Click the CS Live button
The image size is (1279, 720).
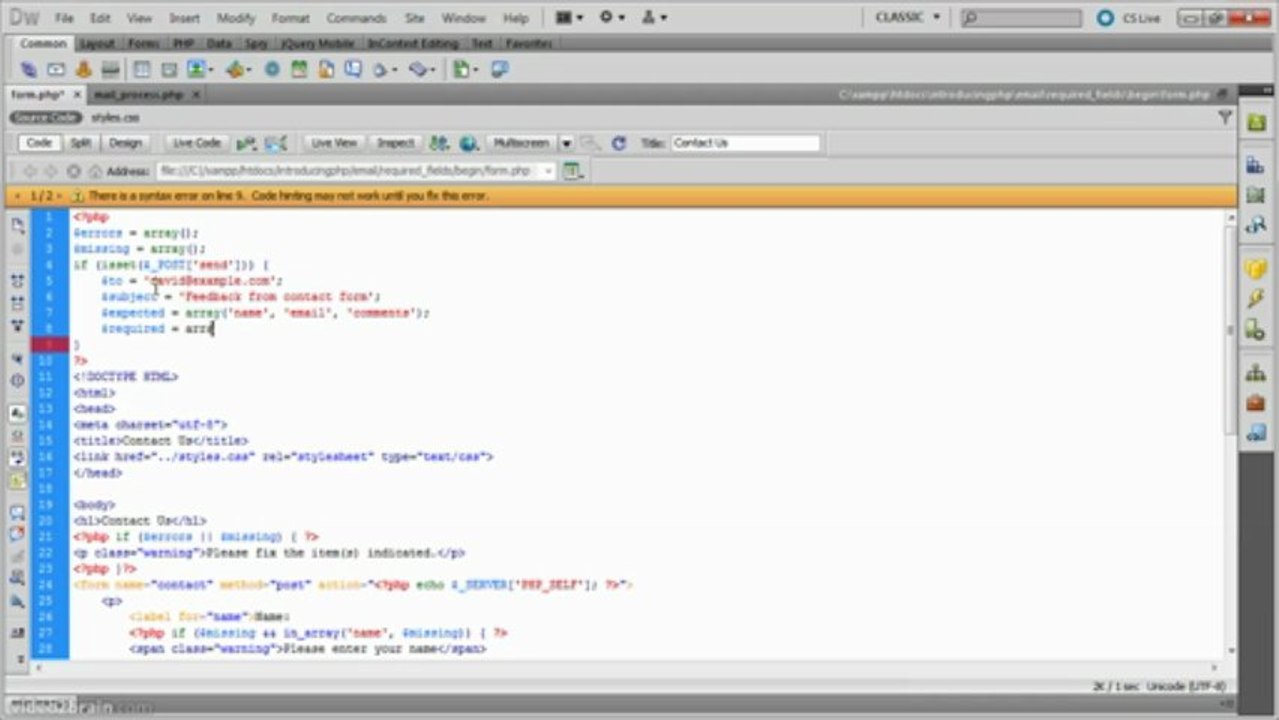[1127, 18]
